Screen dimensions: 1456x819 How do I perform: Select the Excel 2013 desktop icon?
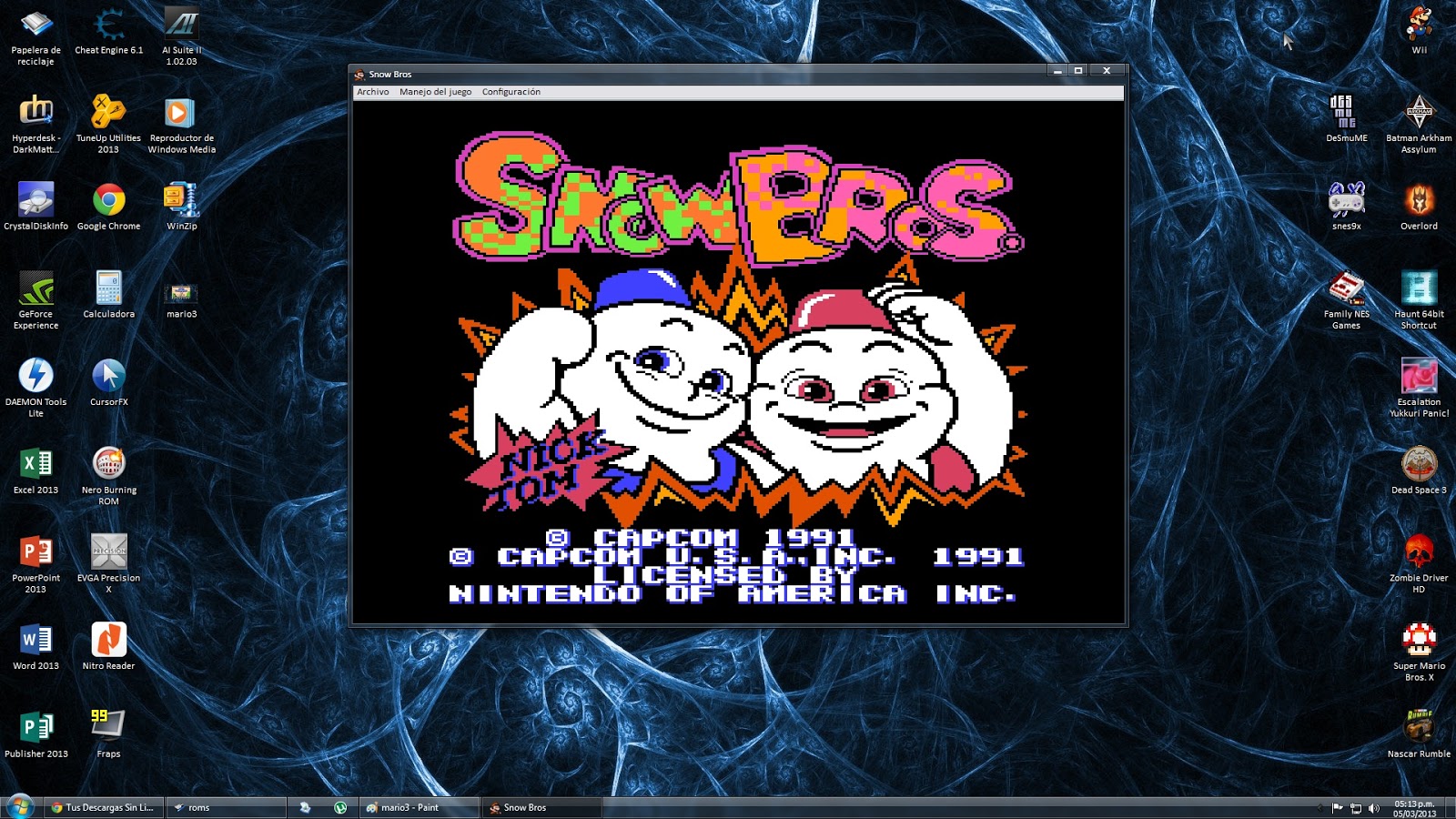click(x=36, y=471)
